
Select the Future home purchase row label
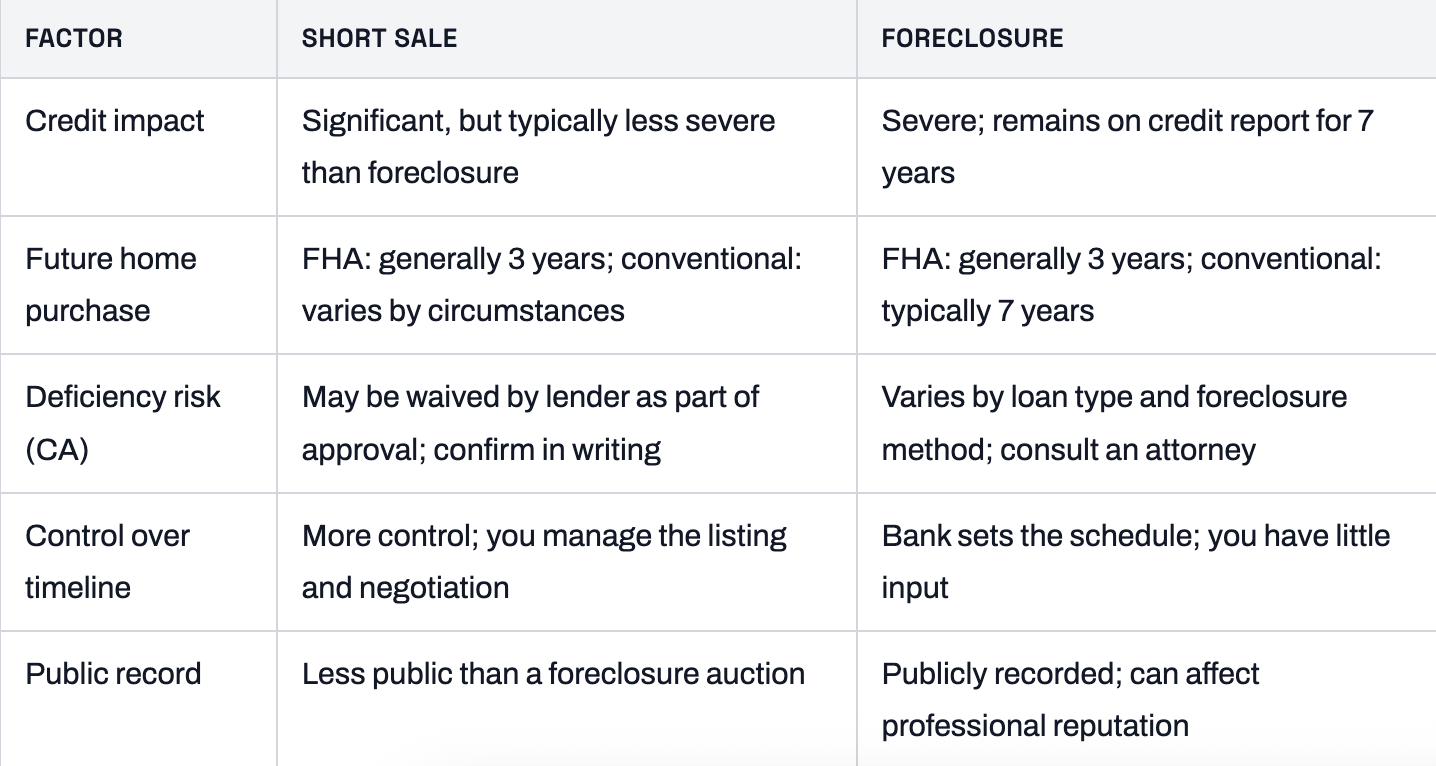[111, 285]
